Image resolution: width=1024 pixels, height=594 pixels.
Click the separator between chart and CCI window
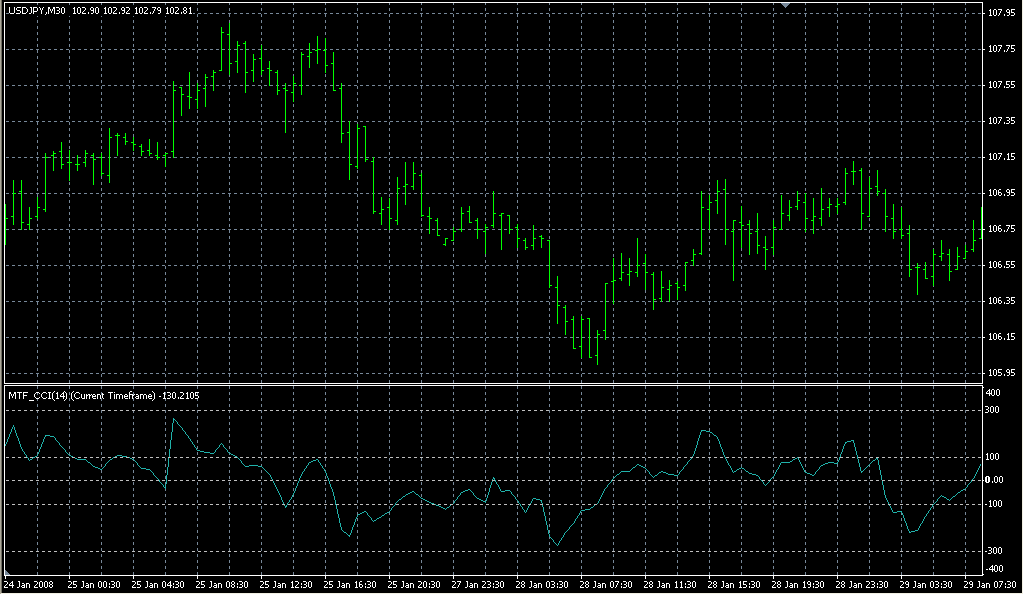click(490, 384)
